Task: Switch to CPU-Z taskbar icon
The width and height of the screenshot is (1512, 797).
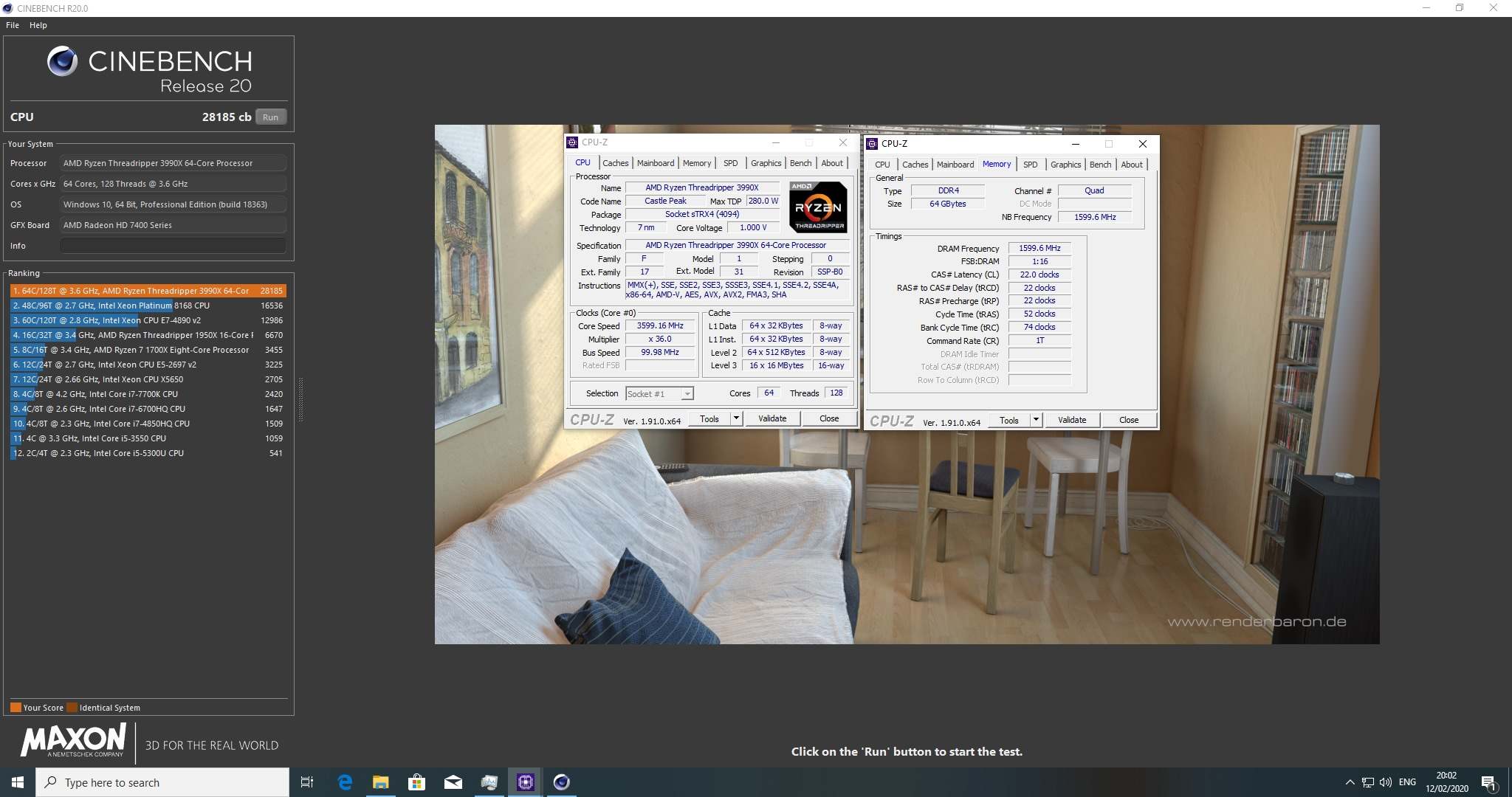Action: tap(525, 782)
